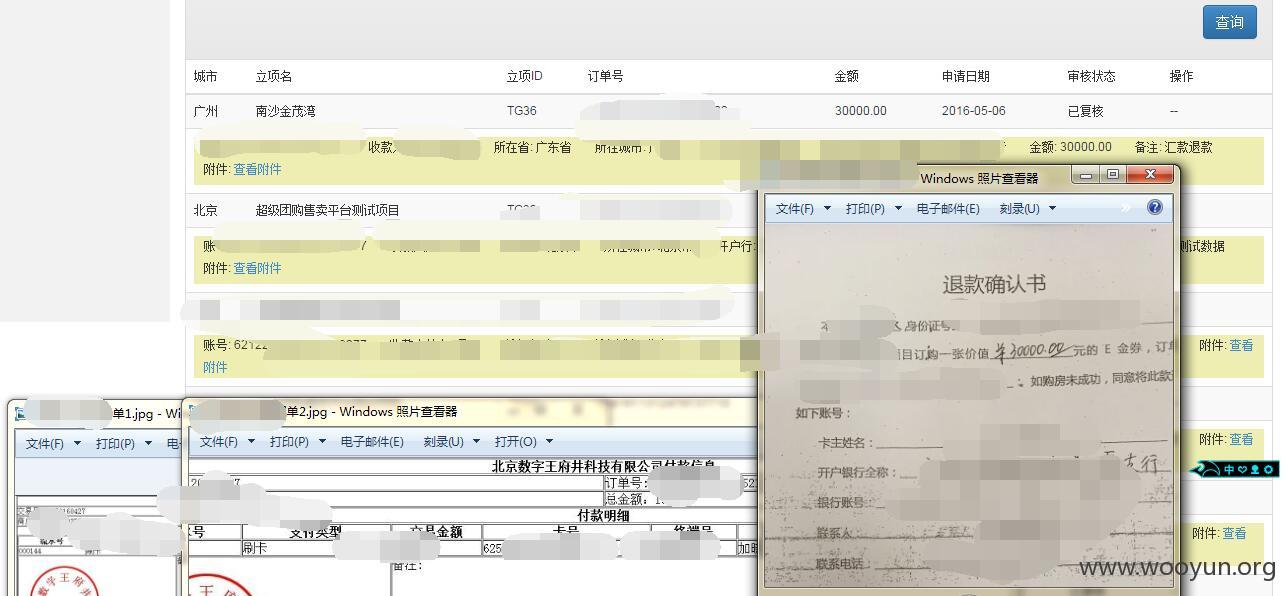Select the 30000.00 amount cell in 广州 row

(861, 111)
